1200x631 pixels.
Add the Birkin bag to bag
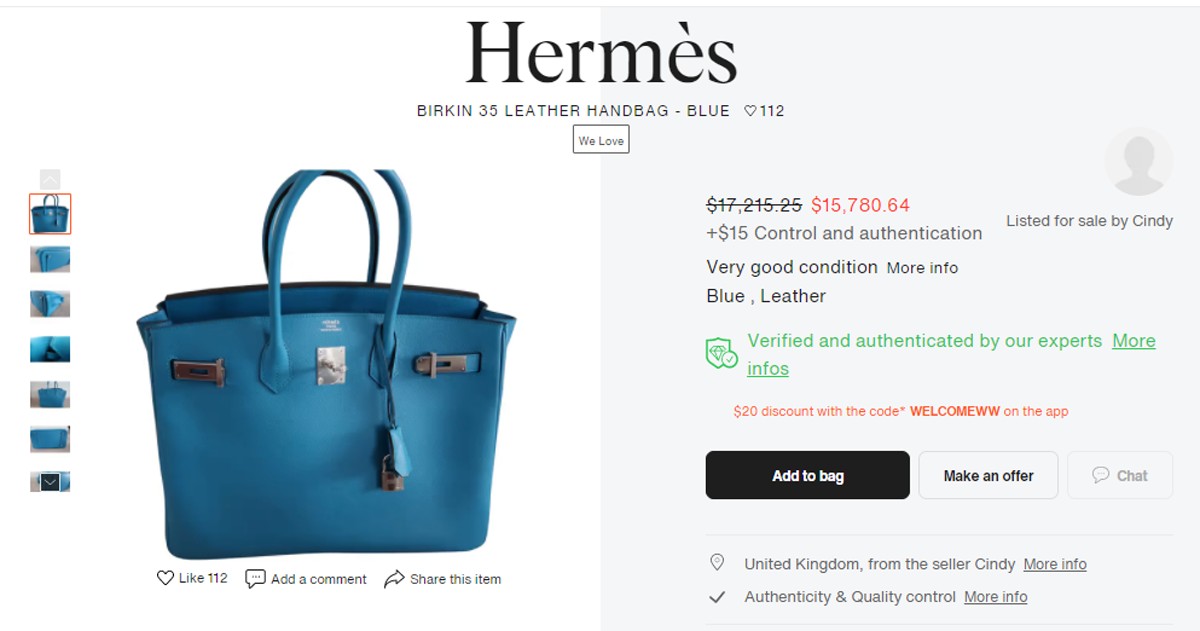tap(808, 475)
